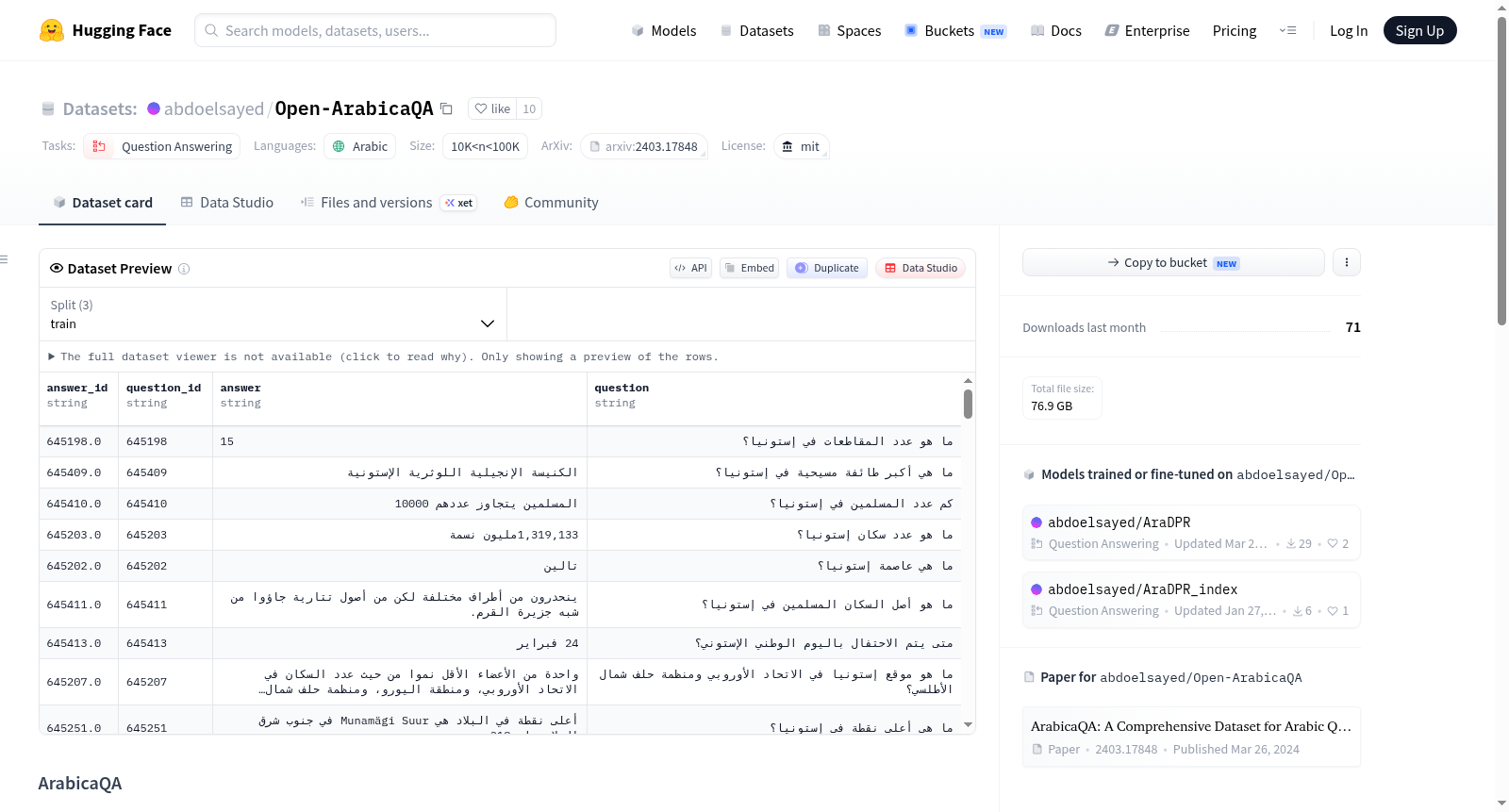The width and height of the screenshot is (1509, 812).
Task: Open the Split train dropdown
Action: [273, 314]
